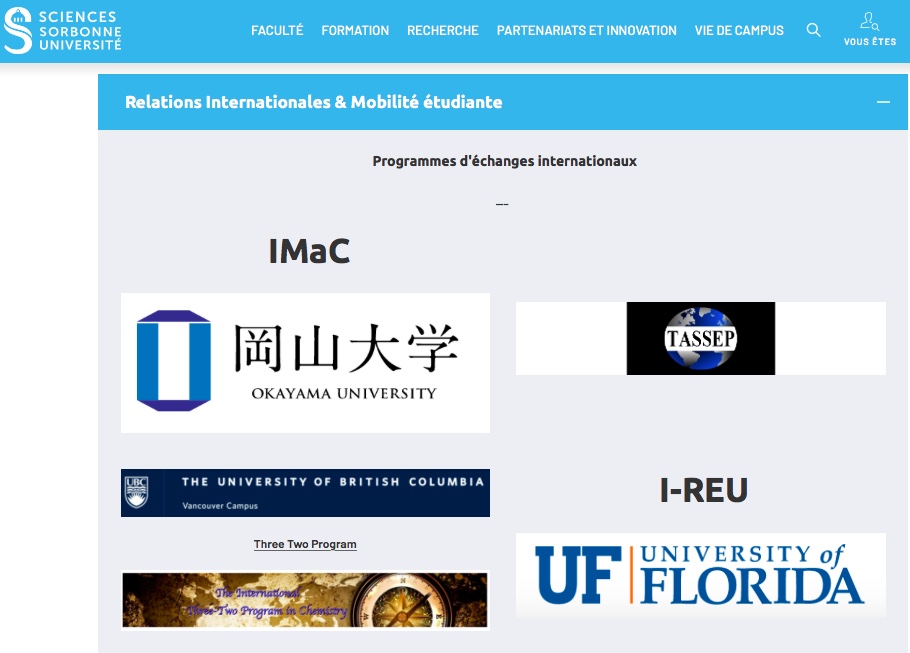Open the Faculté menu
This screenshot has width=910, height=653.
click(277, 31)
